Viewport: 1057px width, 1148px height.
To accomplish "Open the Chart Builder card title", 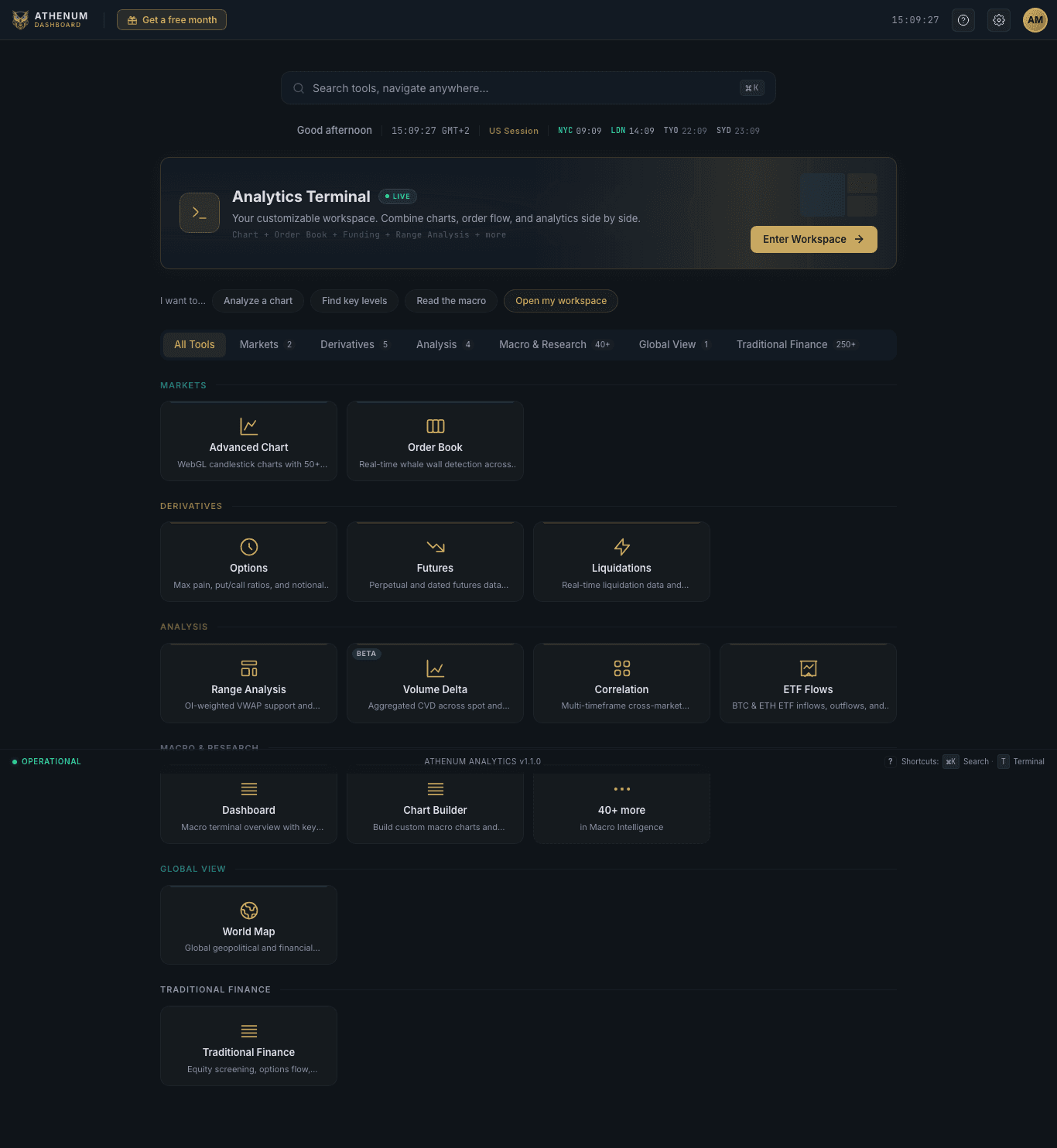I will pyautogui.click(x=436, y=810).
